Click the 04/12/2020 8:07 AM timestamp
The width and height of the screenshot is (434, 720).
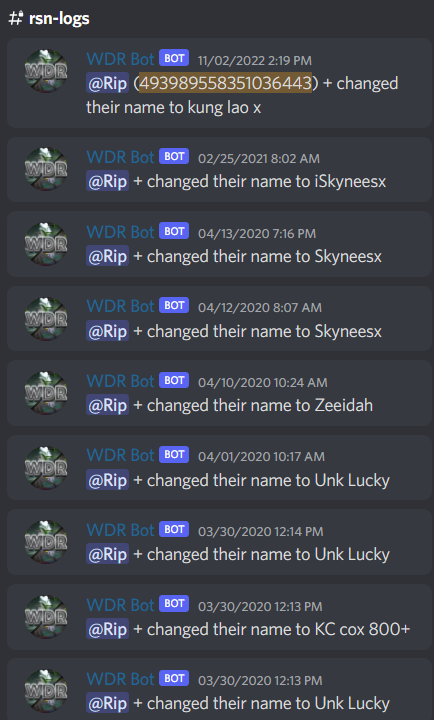pos(260,308)
